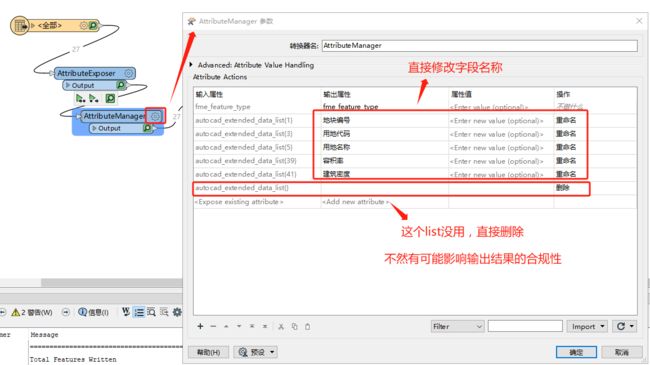Click the filter text input field
The height and width of the screenshot is (365, 650).
tap(525, 326)
